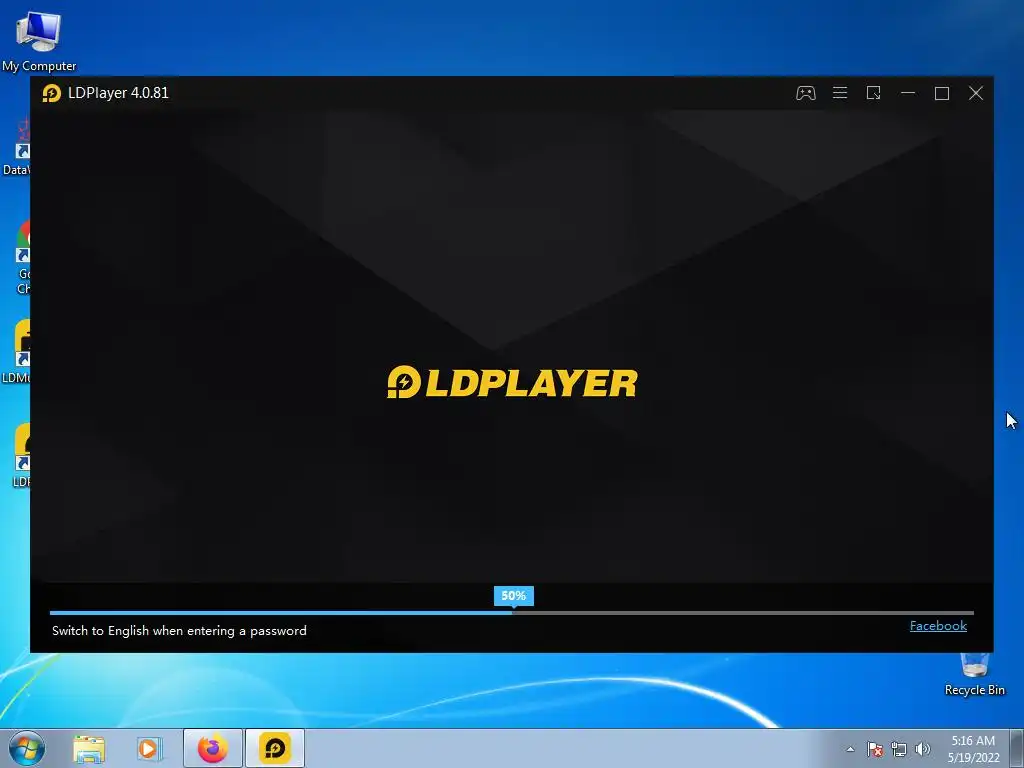Select the Recycle Bin desktop icon
1024x768 pixels.
point(974,675)
